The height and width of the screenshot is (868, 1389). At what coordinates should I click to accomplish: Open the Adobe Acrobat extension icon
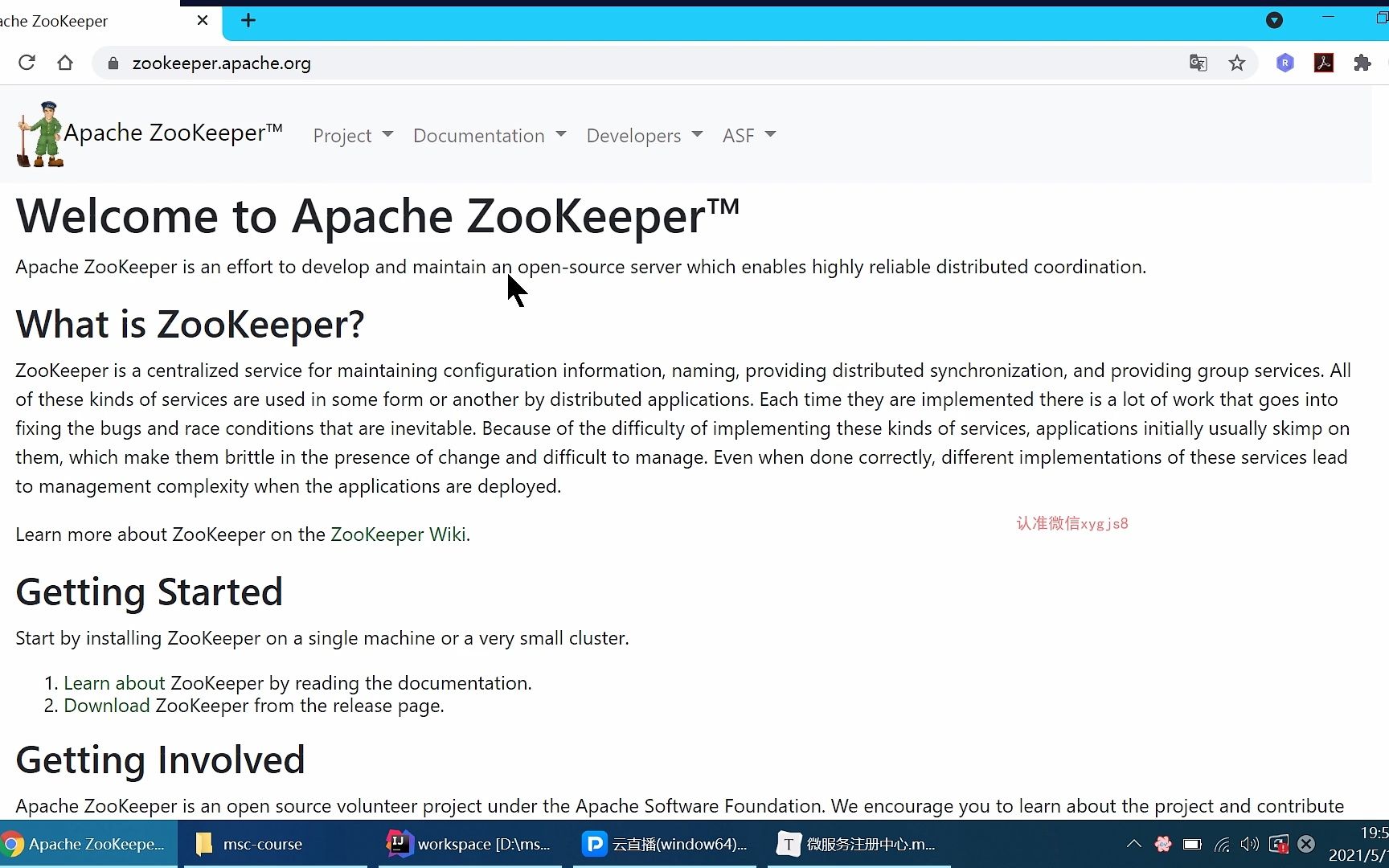(x=1324, y=63)
